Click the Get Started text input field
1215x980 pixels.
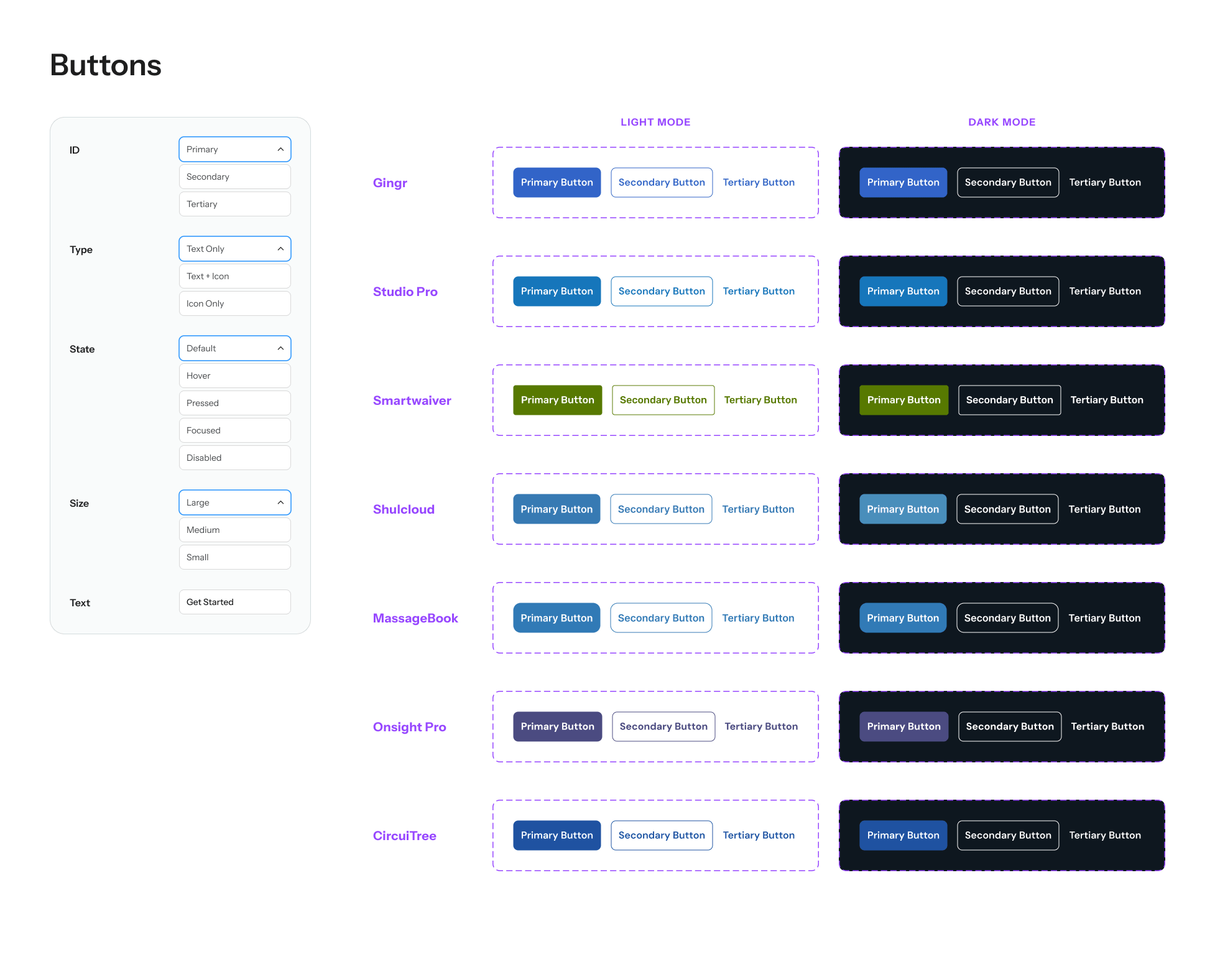point(235,602)
